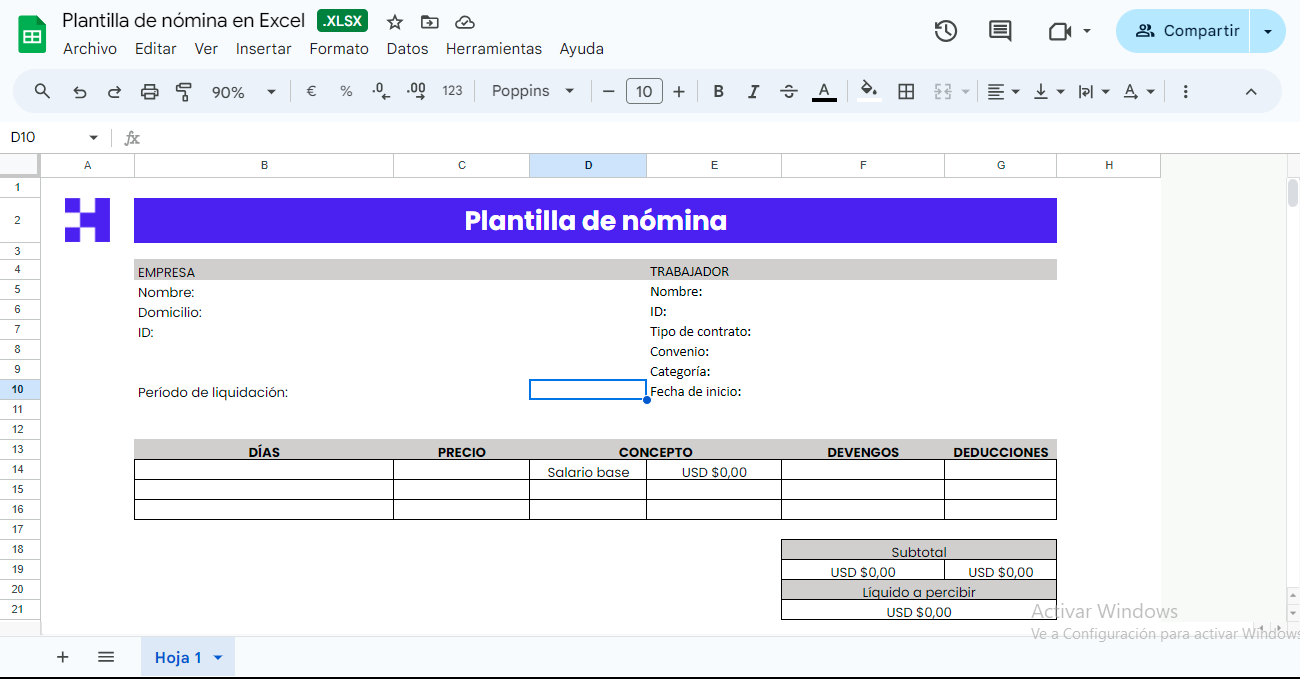Open borders options with the borders icon
The width and height of the screenshot is (1300, 679).
(x=906, y=91)
